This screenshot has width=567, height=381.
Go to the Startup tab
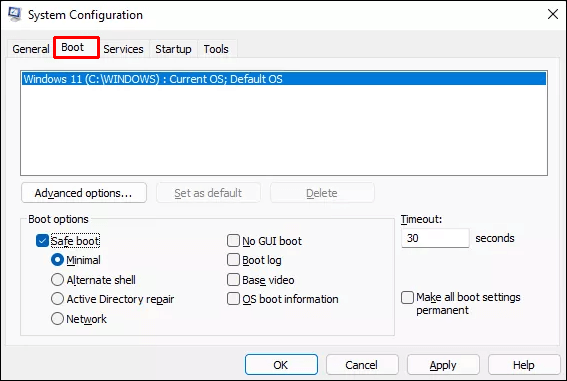click(x=173, y=49)
